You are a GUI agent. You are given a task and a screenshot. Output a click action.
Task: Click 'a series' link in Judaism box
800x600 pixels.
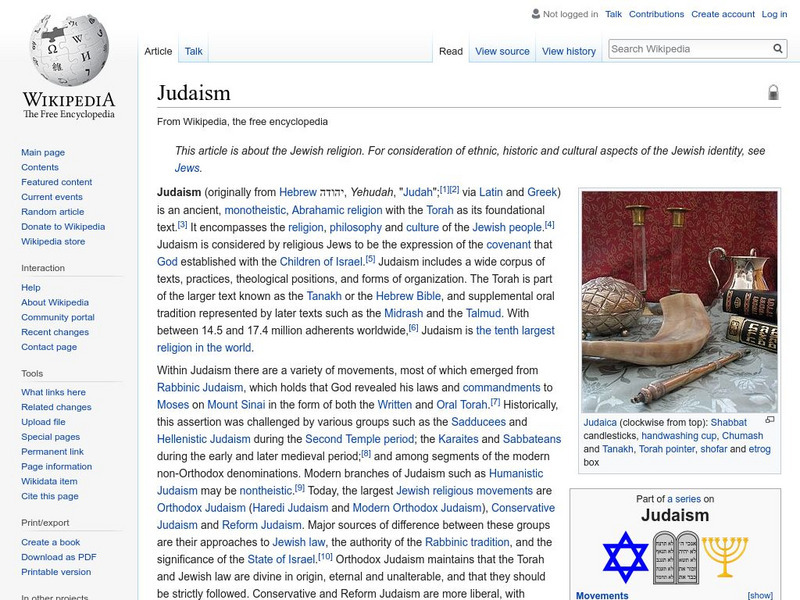[x=684, y=499]
